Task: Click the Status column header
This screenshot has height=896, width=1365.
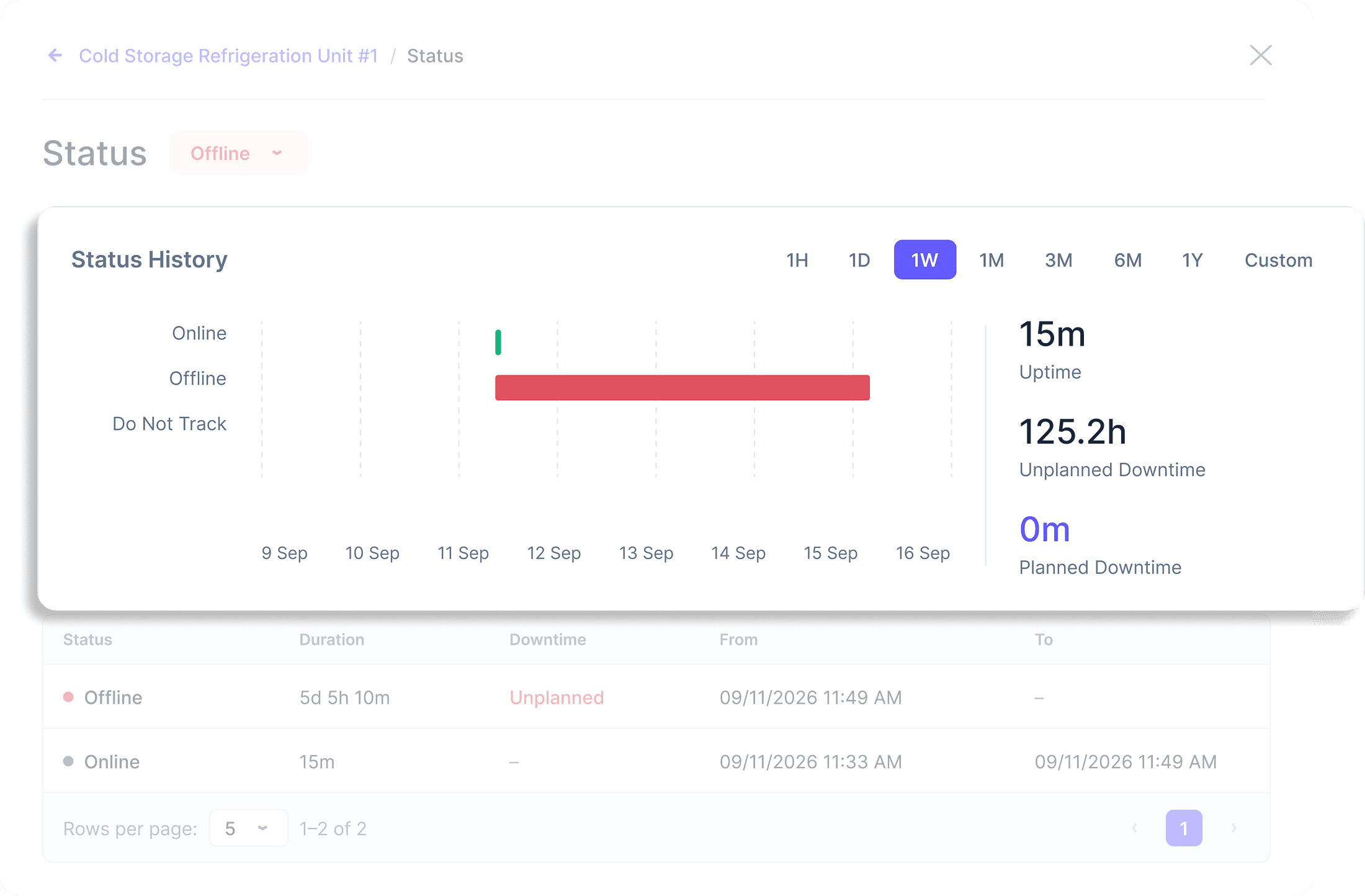Action: (87, 640)
